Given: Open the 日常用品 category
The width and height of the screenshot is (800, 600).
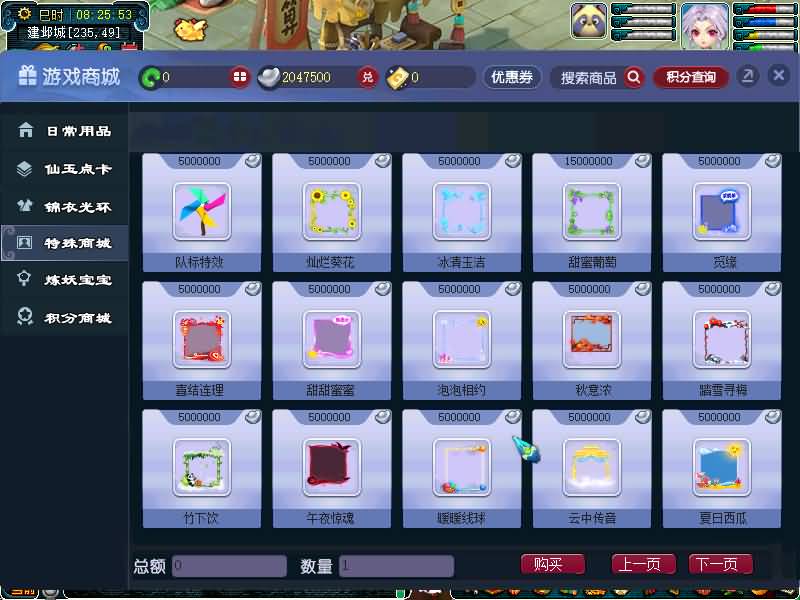Looking at the screenshot, I should (65, 131).
